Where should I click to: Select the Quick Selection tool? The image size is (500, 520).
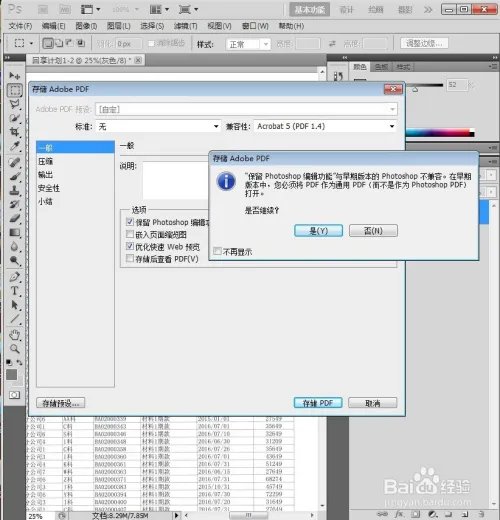[15, 118]
